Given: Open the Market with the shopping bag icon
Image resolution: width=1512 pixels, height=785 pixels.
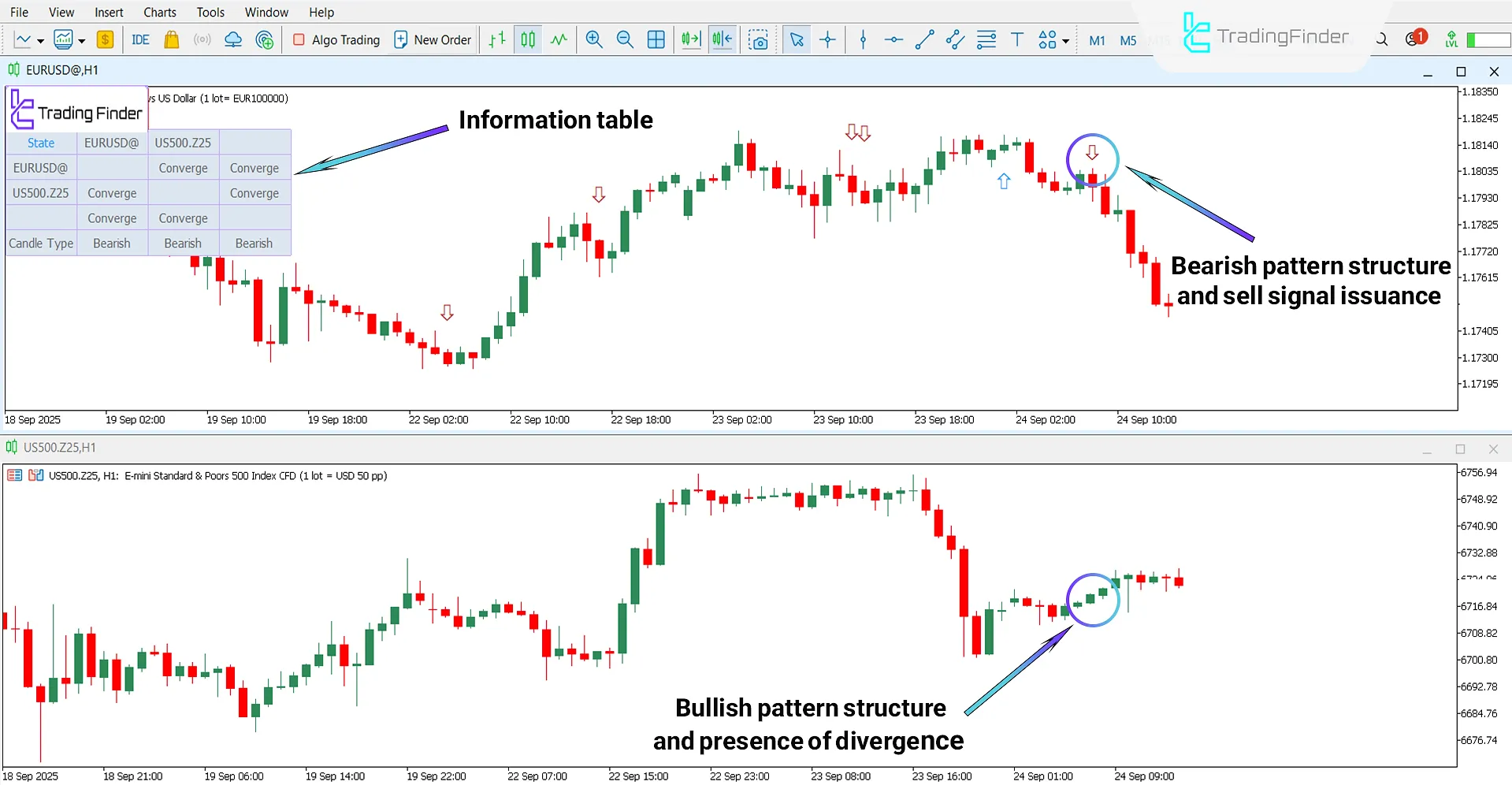Looking at the screenshot, I should (172, 39).
